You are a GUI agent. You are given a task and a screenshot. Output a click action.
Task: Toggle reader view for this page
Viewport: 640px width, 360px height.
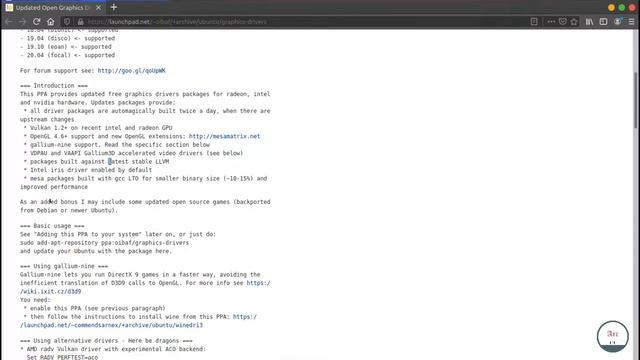coord(534,22)
